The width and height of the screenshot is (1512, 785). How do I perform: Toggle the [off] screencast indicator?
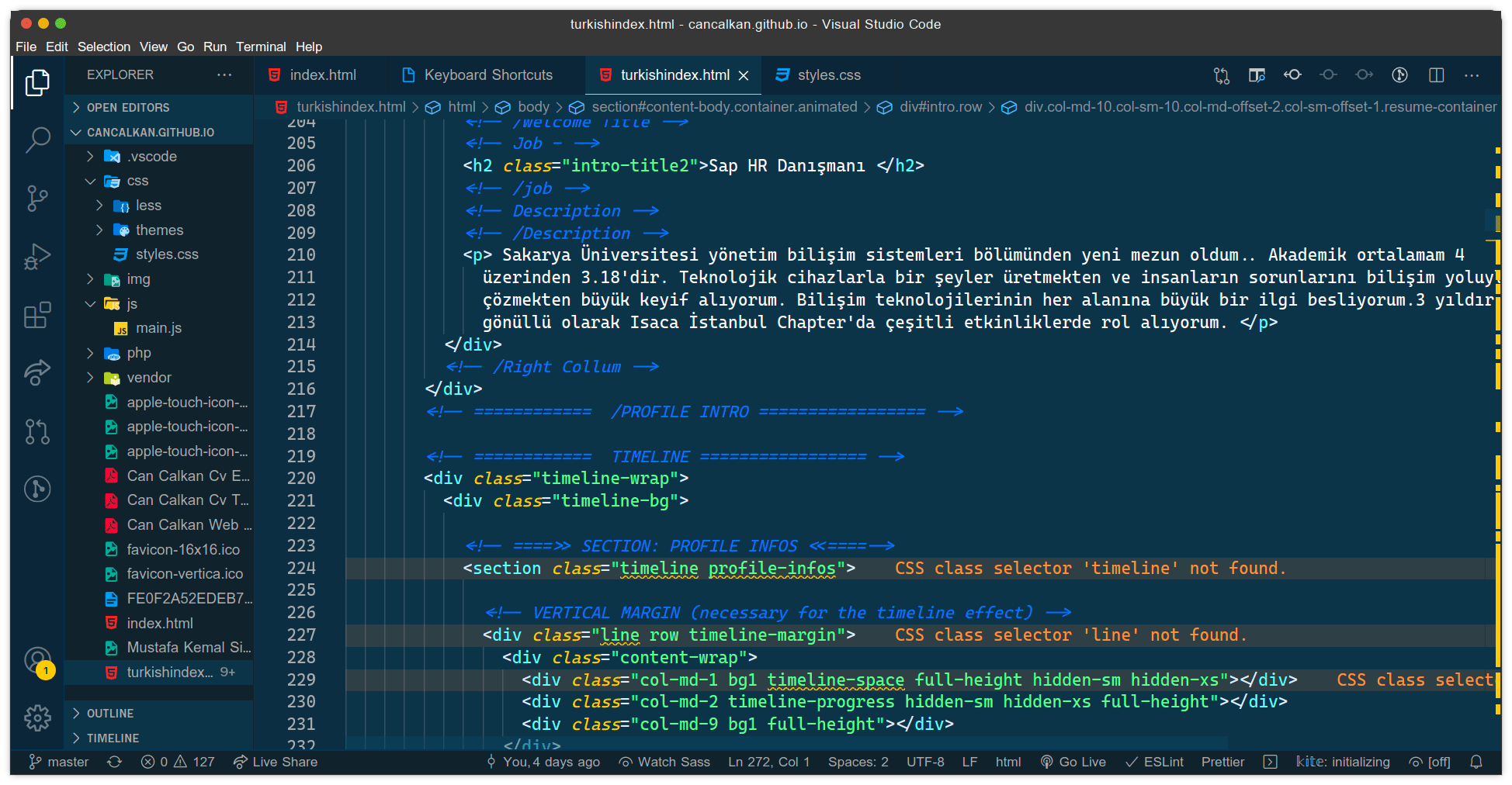pos(1429,762)
